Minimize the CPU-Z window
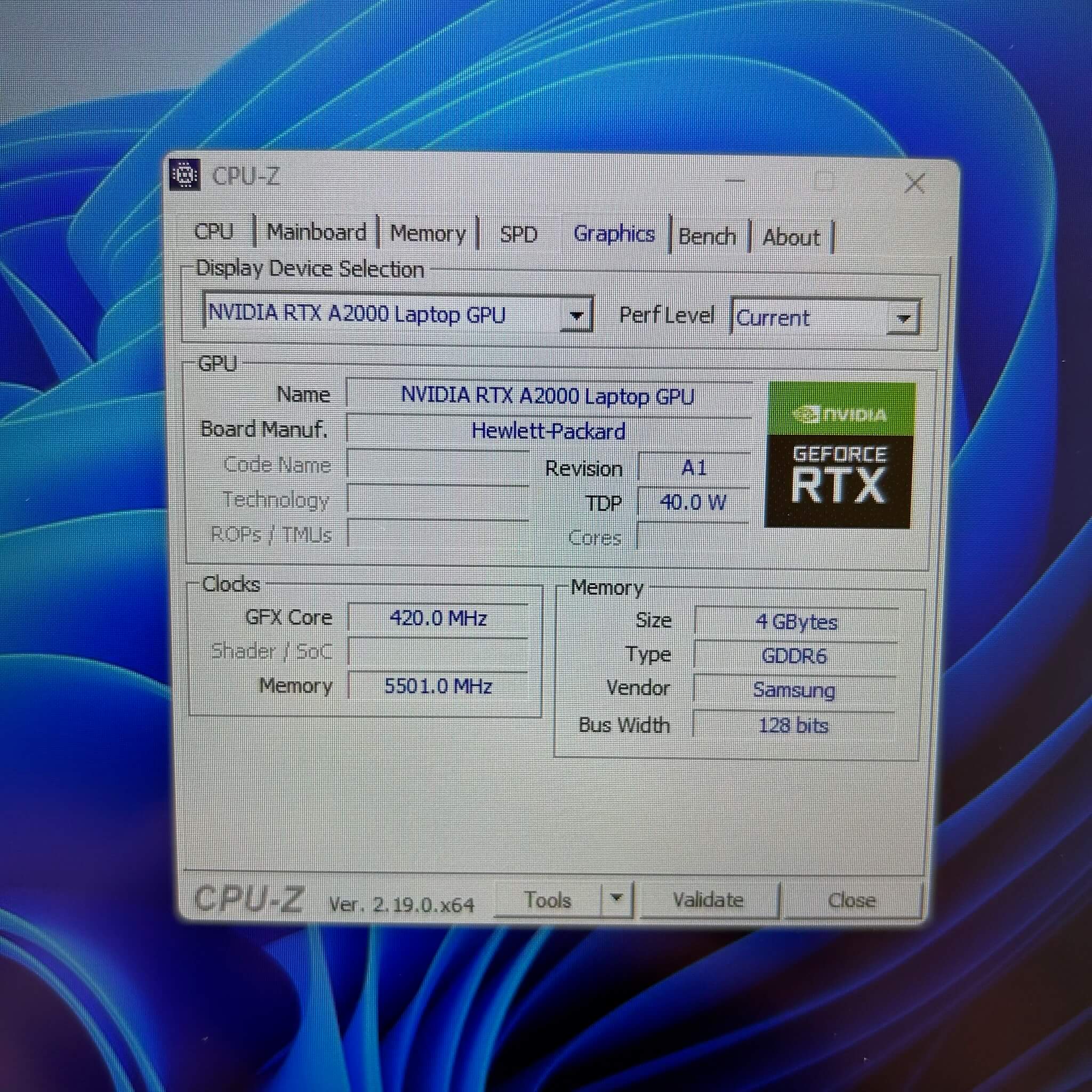The image size is (1092, 1092). (x=735, y=181)
